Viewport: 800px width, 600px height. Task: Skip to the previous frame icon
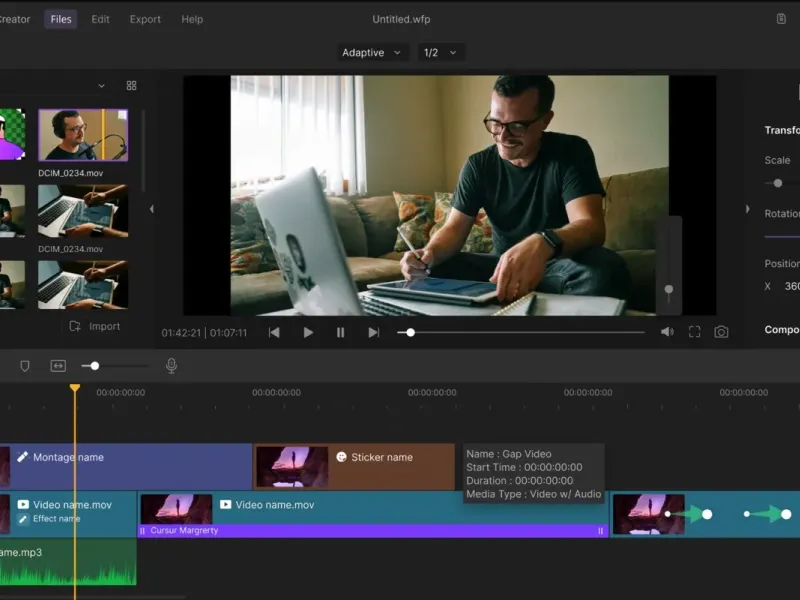coord(274,333)
